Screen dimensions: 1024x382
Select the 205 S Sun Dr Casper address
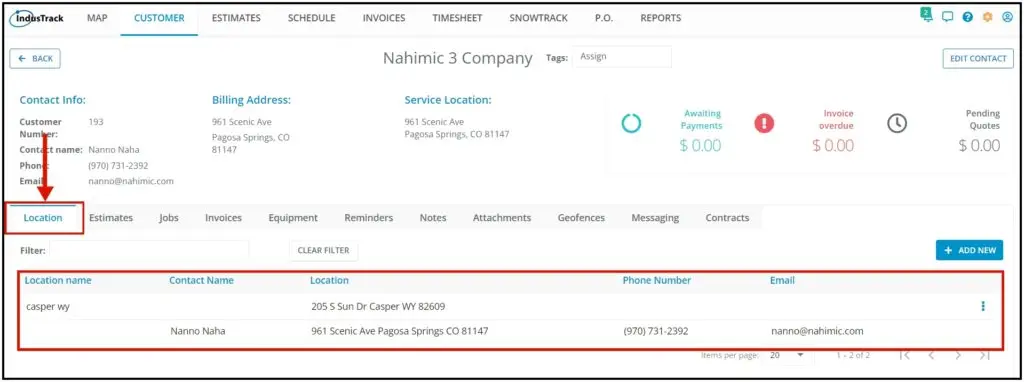click(378, 306)
